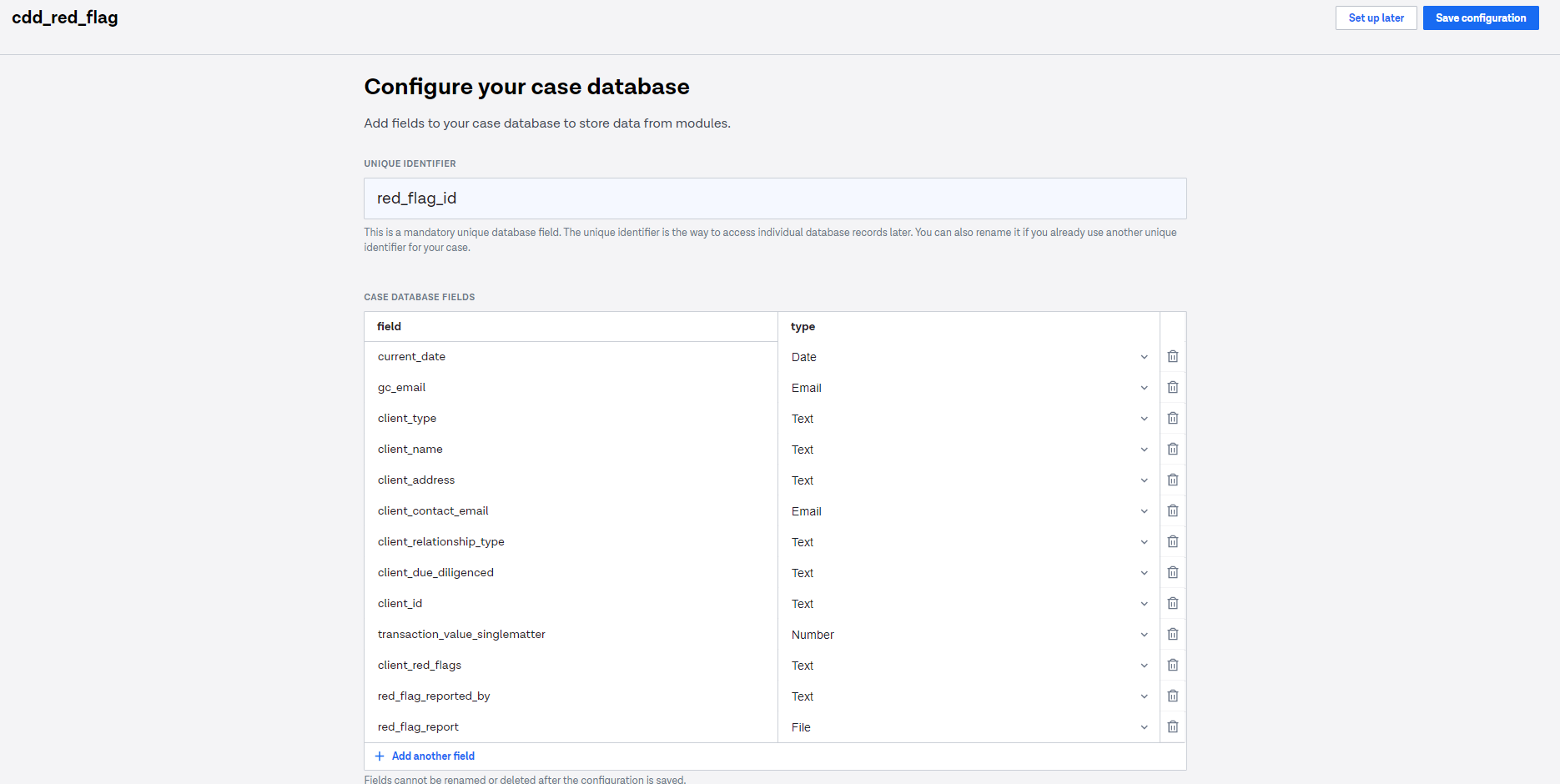Change Number type of transaction_value_singlematter
This screenshot has height=784, width=1560.
pos(969,635)
